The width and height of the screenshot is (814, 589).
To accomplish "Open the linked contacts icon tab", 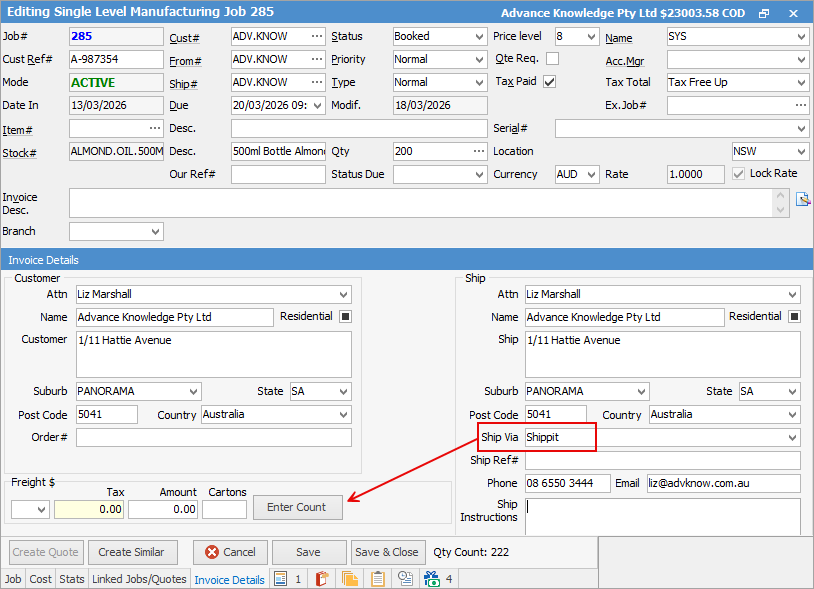I will [x=405, y=578].
